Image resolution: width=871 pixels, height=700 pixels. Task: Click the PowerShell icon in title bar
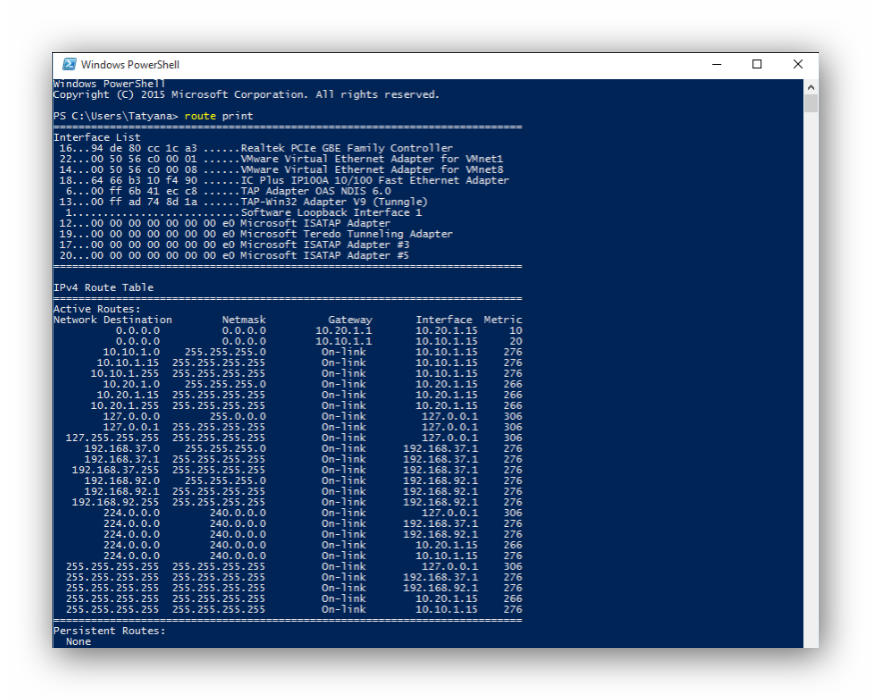[x=69, y=64]
